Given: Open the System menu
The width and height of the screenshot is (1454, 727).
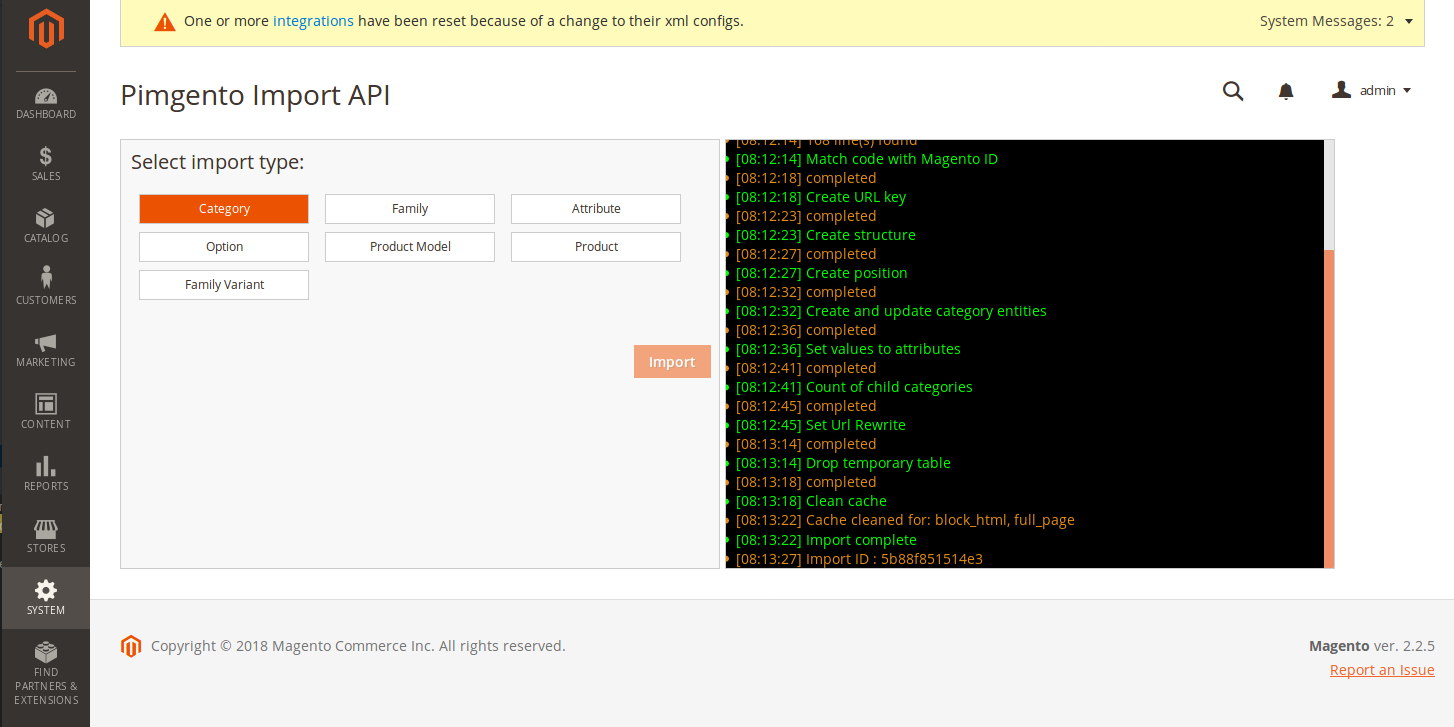Looking at the screenshot, I should pyautogui.click(x=45, y=599).
